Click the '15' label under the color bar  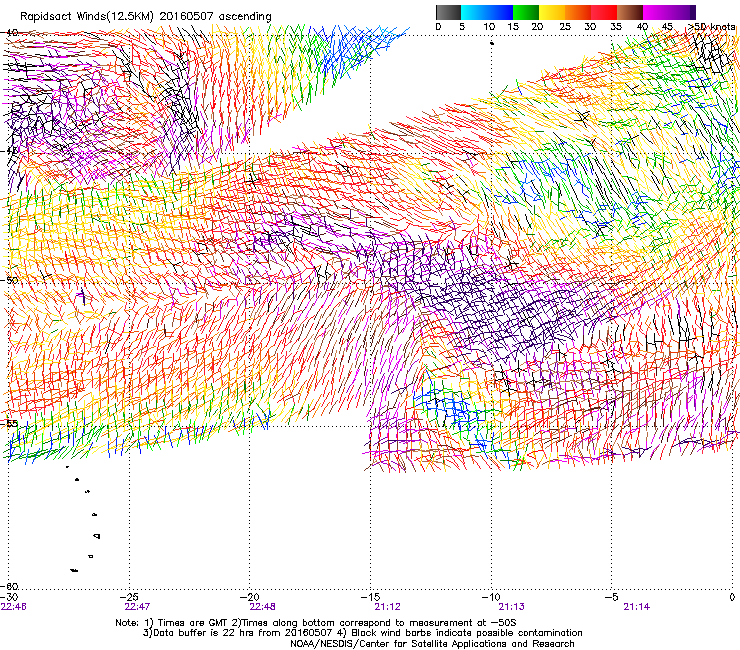tap(513, 27)
